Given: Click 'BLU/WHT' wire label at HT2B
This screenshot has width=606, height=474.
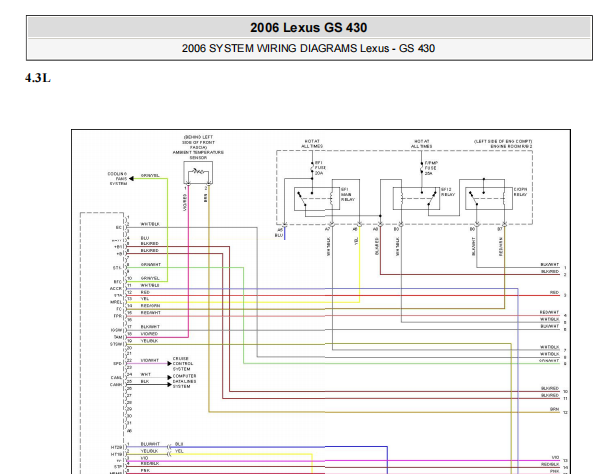Looking at the screenshot, I should click(150, 444).
